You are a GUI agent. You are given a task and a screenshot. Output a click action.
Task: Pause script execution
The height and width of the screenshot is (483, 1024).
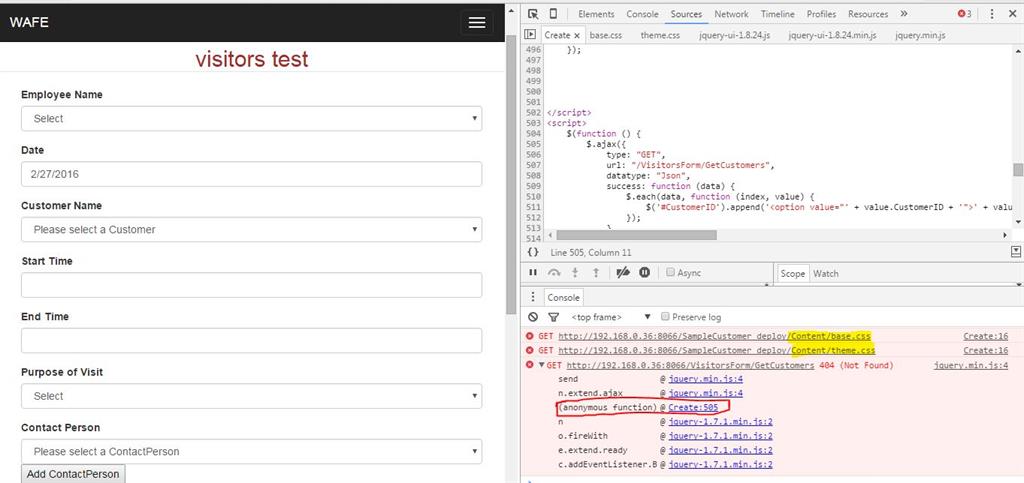pyautogui.click(x=533, y=273)
